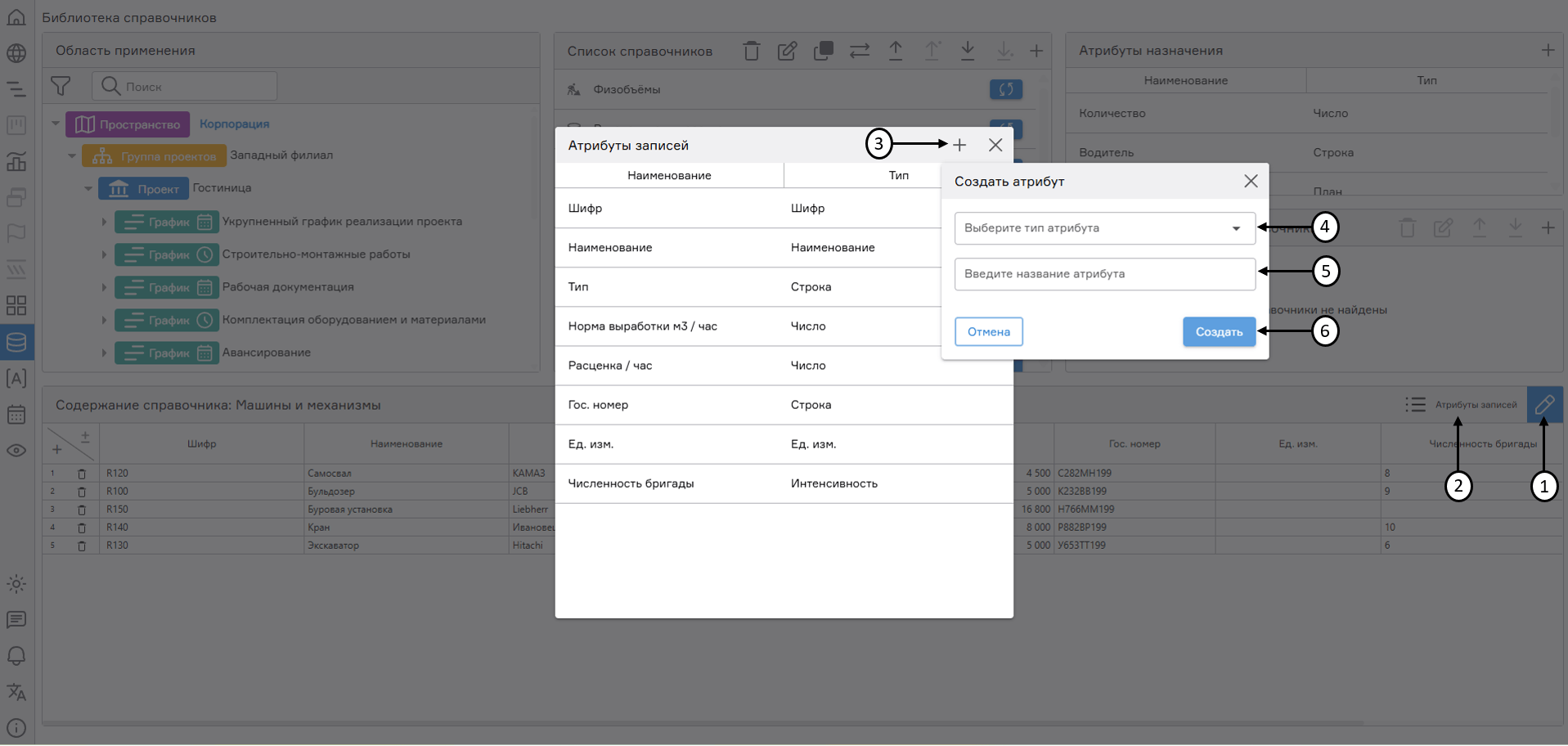Click the trash icon in Список справочников toolbar
1568x746 pixels.
(751, 51)
